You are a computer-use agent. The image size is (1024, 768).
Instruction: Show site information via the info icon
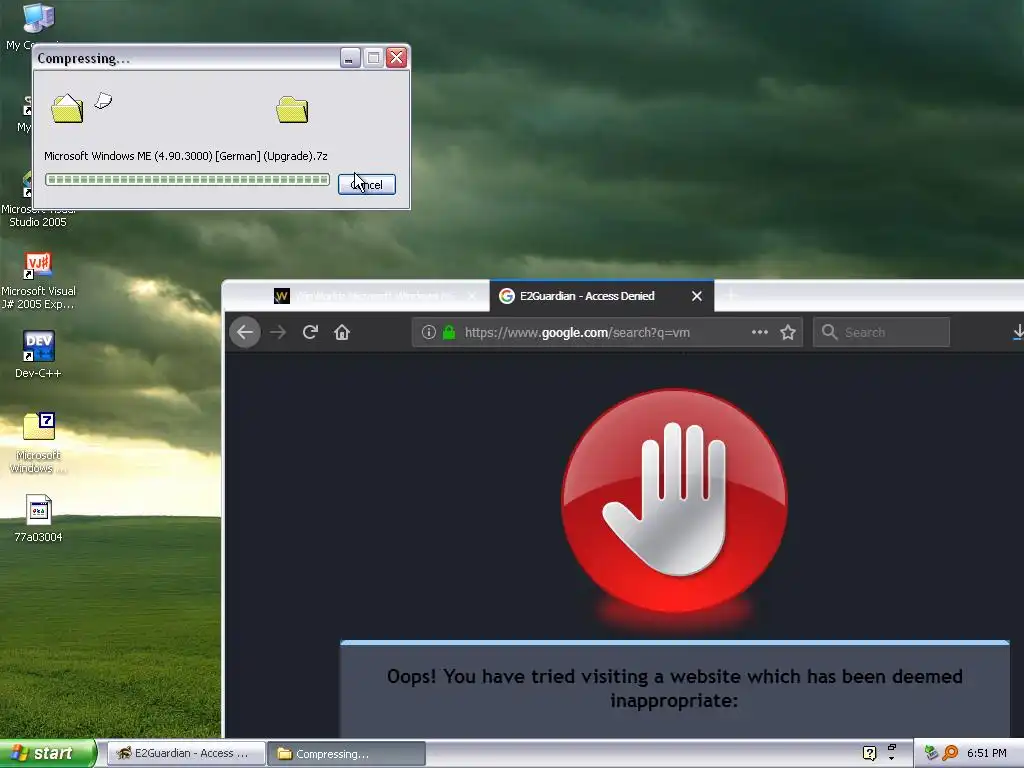[428, 332]
